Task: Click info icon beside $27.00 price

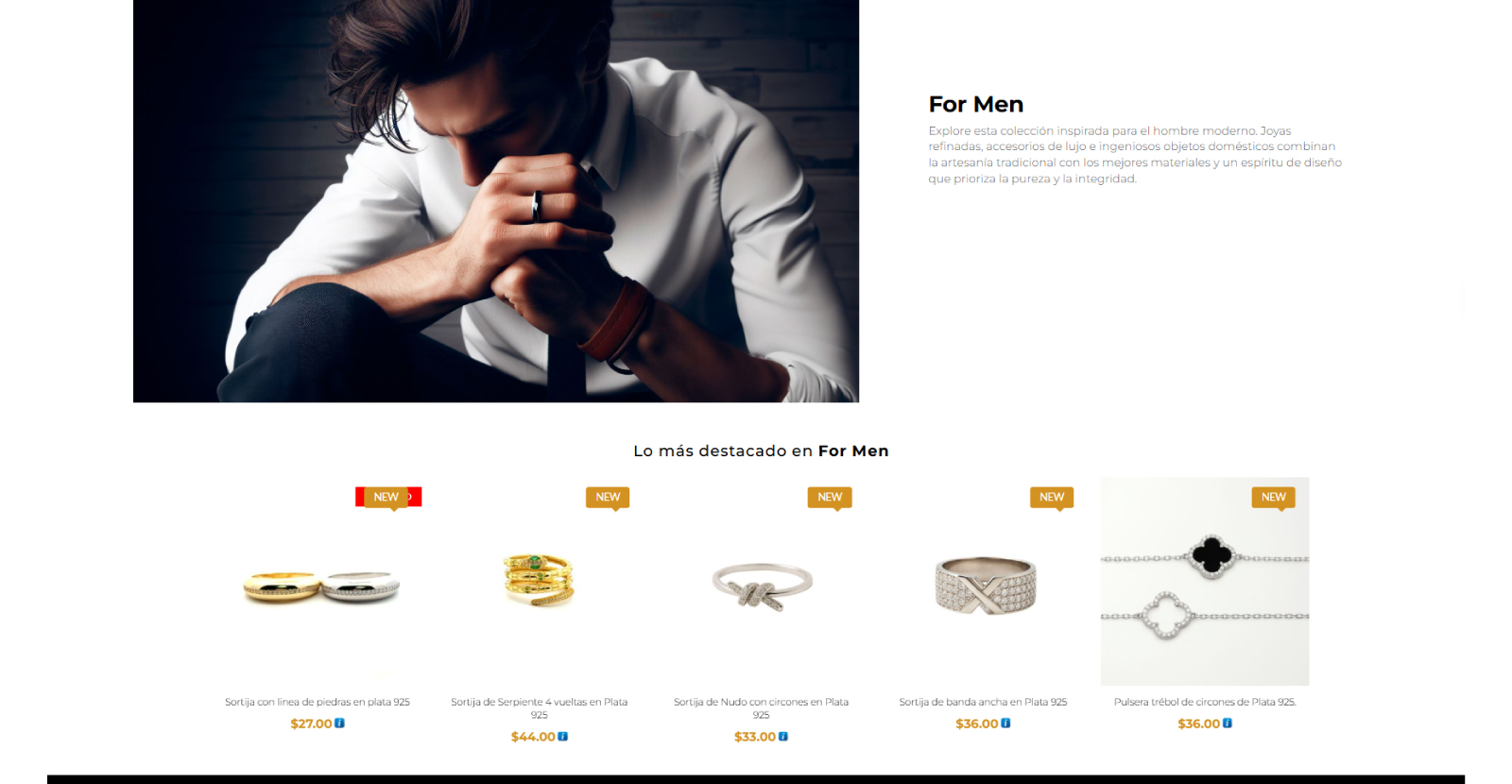Action: [x=340, y=724]
